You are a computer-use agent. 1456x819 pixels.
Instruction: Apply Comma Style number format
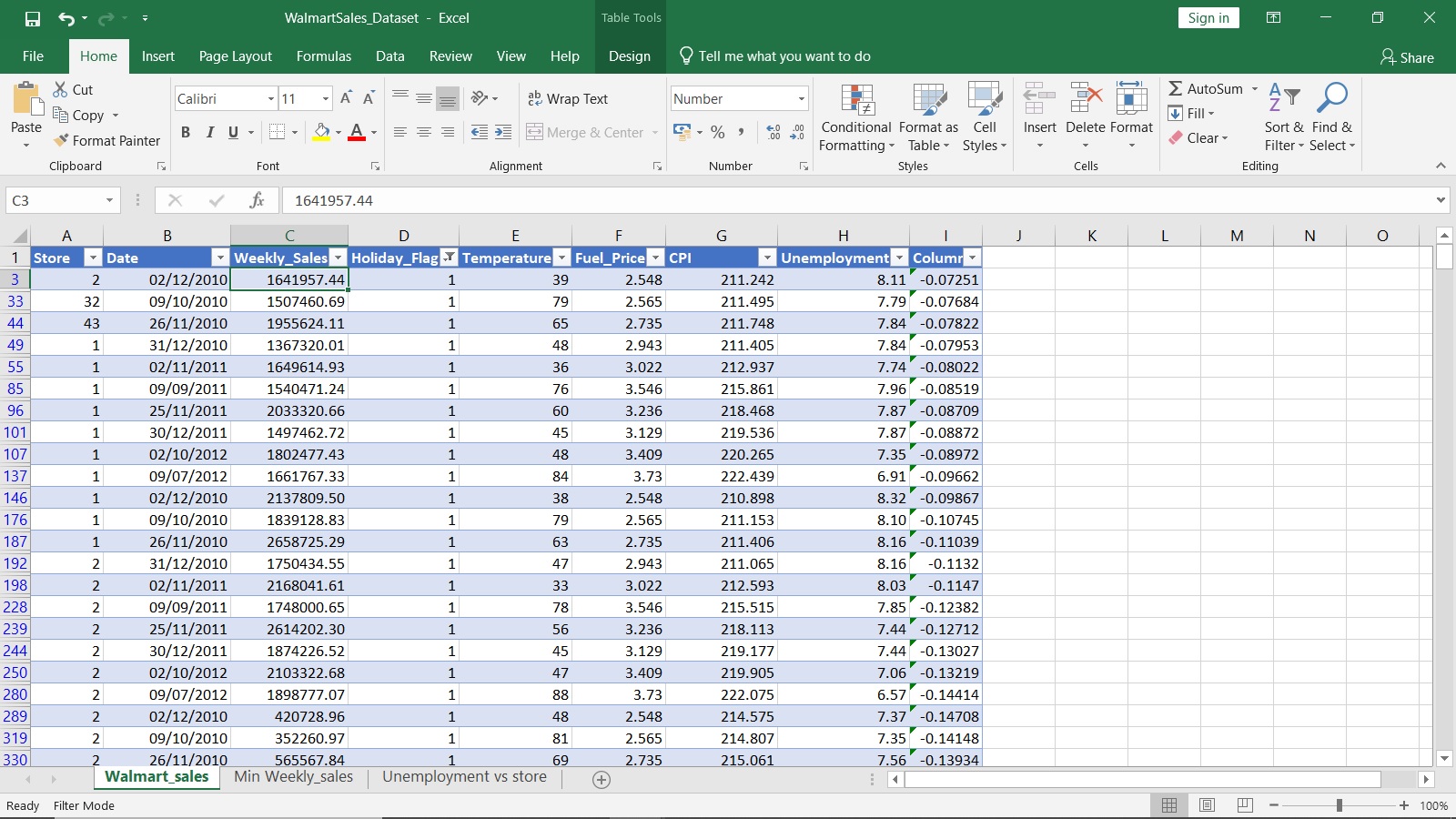pyautogui.click(x=742, y=132)
